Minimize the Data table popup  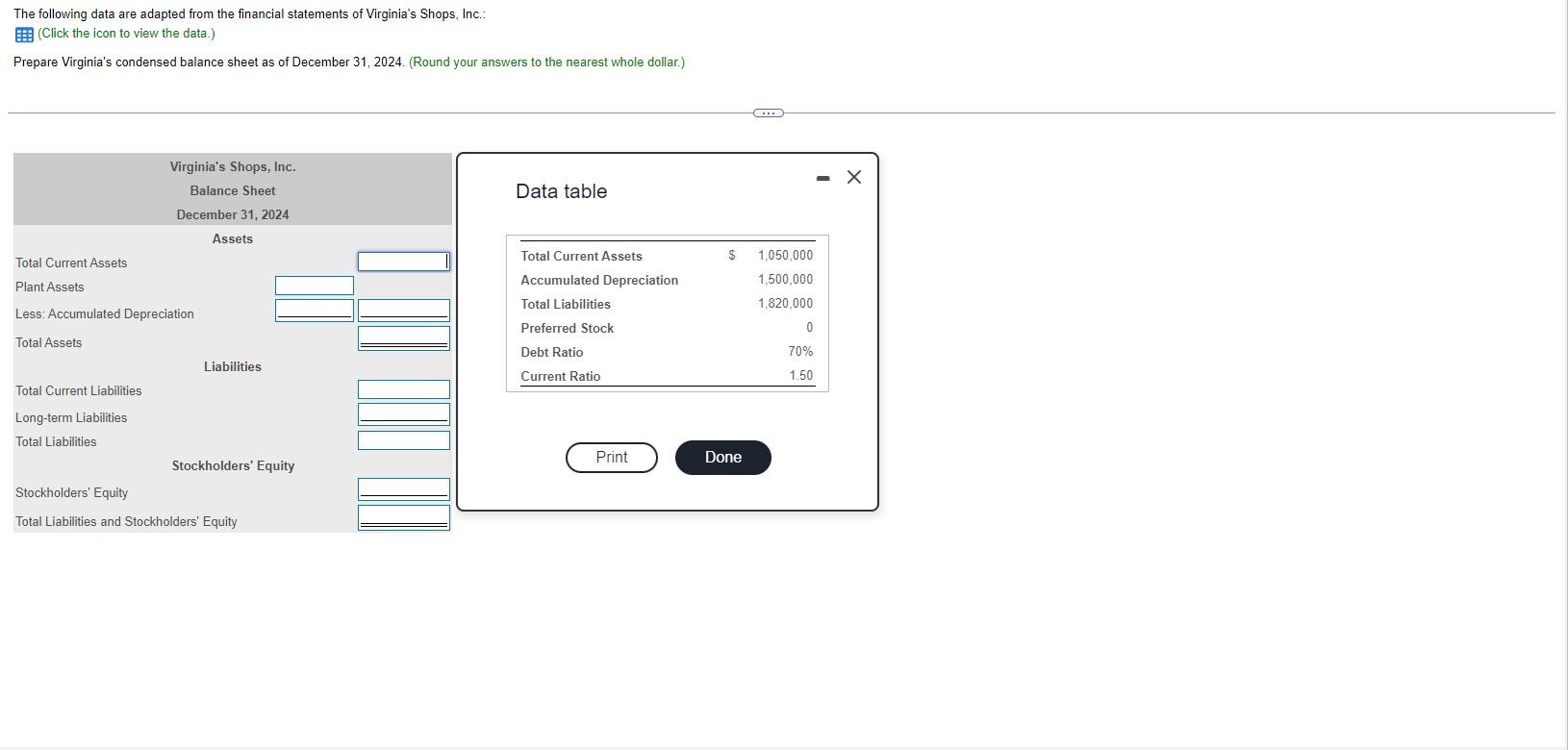click(822, 178)
